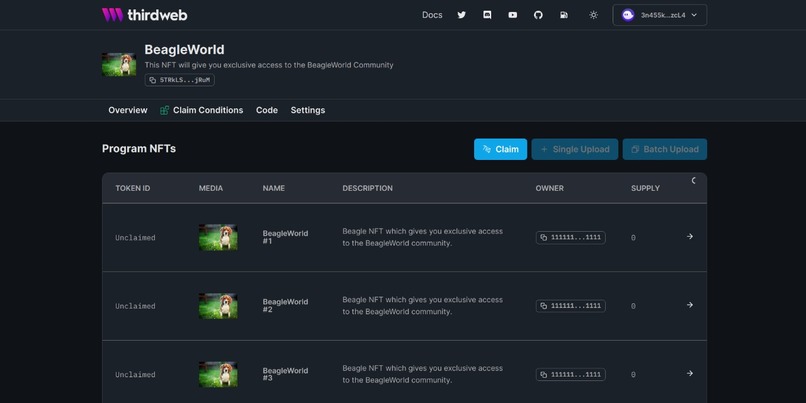
Task: Click Unclaimed token ID in BeagleWorld #3 row
Action: [x=135, y=375]
